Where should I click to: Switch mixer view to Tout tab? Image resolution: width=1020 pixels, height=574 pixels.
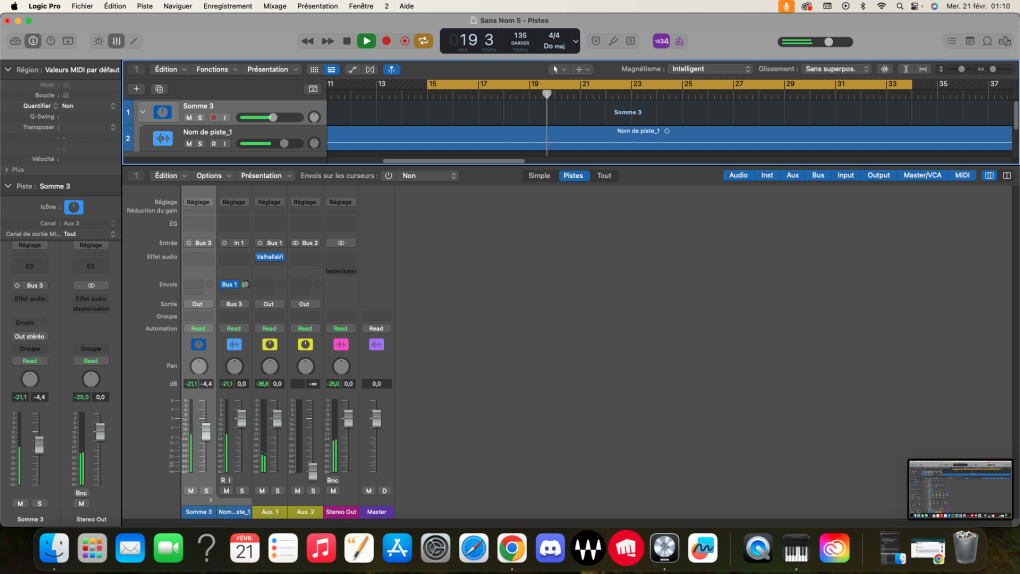pos(604,175)
